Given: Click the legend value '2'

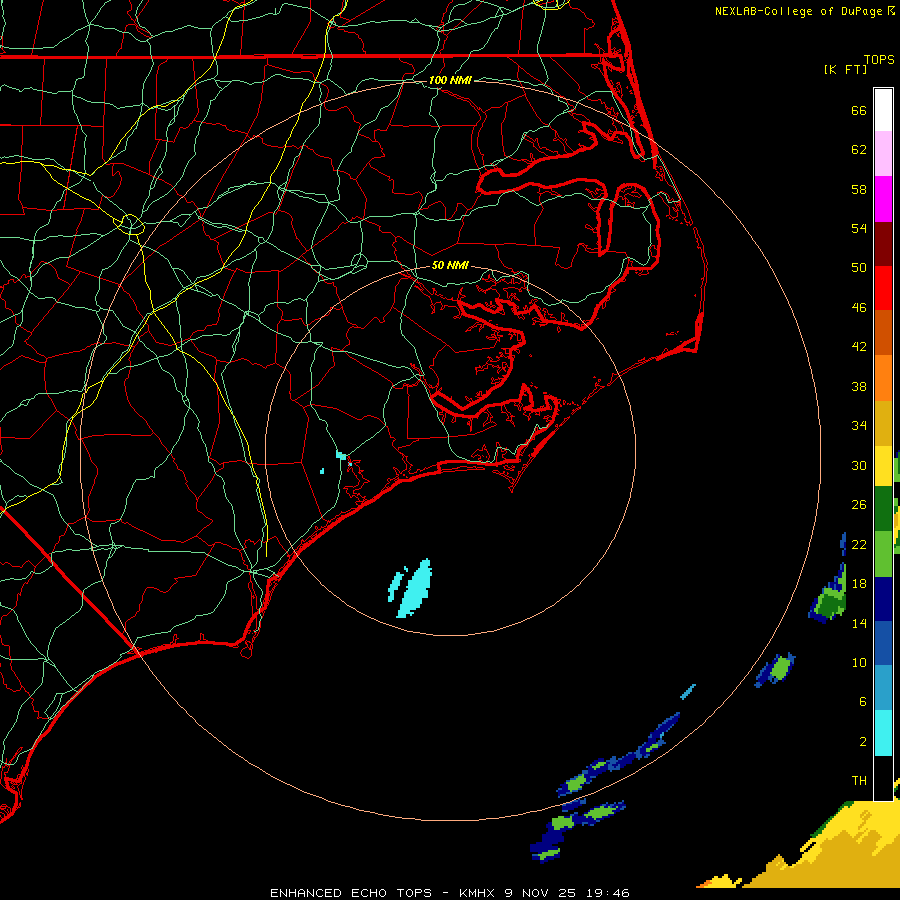Looking at the screenshot, I should (x=863, y=742).
